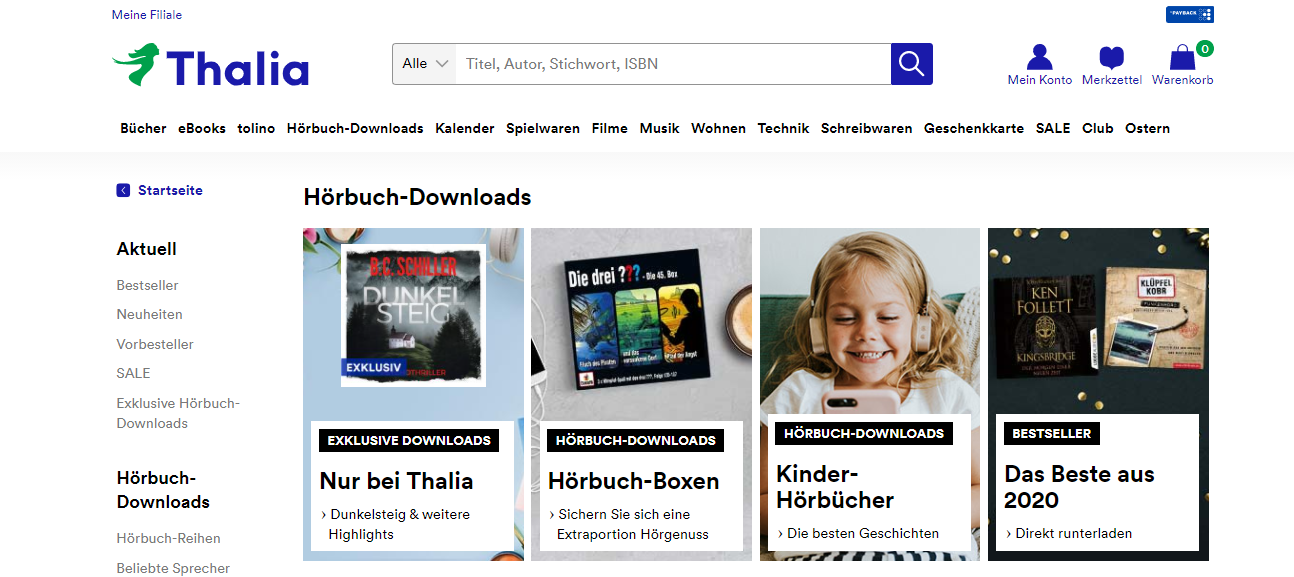Open the Filme menu

point(610,128)
